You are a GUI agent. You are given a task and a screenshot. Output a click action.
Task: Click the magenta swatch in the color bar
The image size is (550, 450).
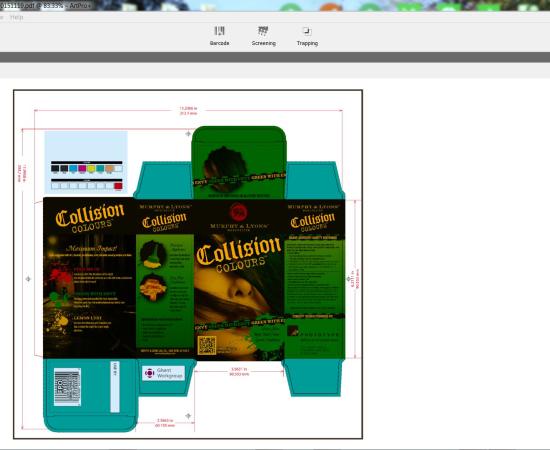click(82, 169)
